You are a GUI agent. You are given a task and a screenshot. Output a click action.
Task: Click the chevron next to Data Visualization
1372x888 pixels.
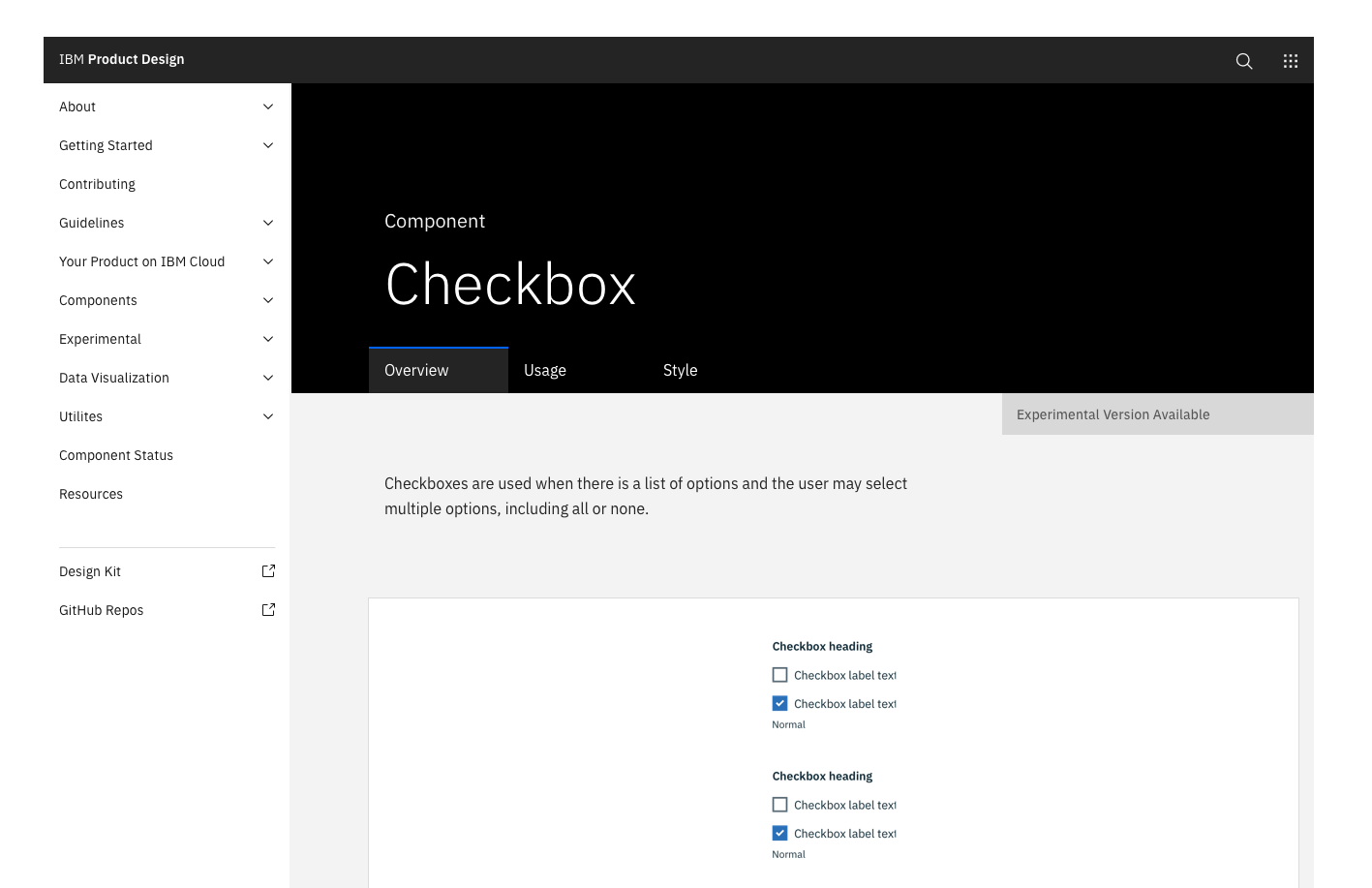click(x=268, y=378)
